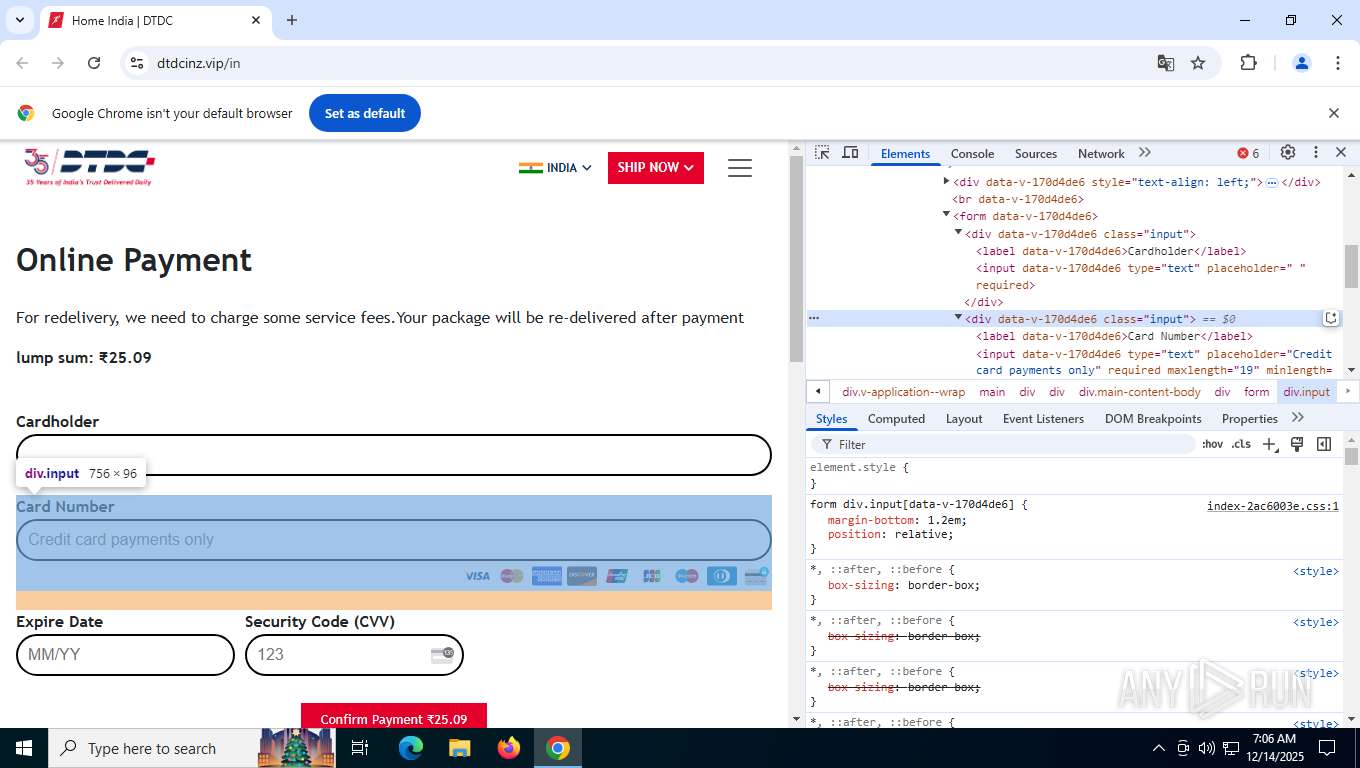Click the red error count badge
This screenshot has height=768, width=1360.
(x=1248, y=153)
